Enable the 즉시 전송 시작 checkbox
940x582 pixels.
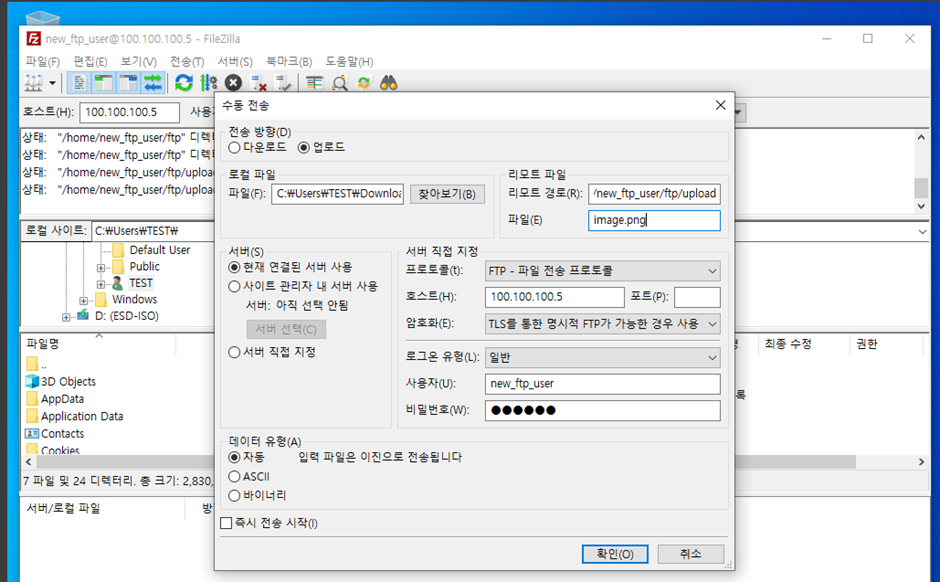click(x=226, y=523)
